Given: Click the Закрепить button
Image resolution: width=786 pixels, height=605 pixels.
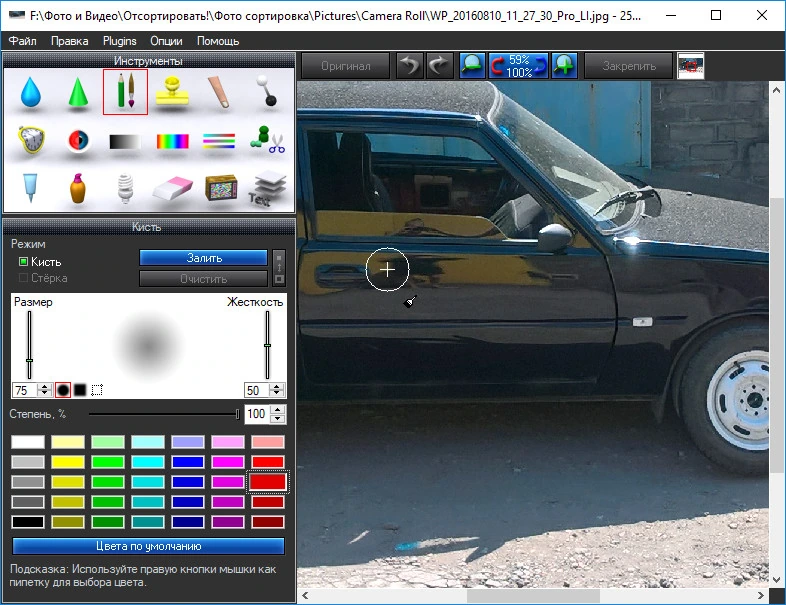Looking at the screenshot, I should [x=629, y=66].
